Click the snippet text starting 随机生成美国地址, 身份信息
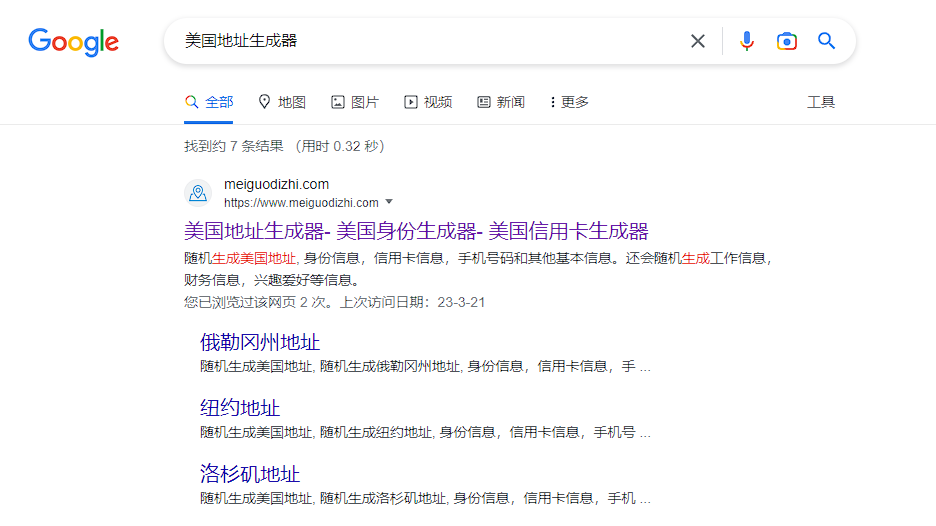 click(x=479, y=269)
